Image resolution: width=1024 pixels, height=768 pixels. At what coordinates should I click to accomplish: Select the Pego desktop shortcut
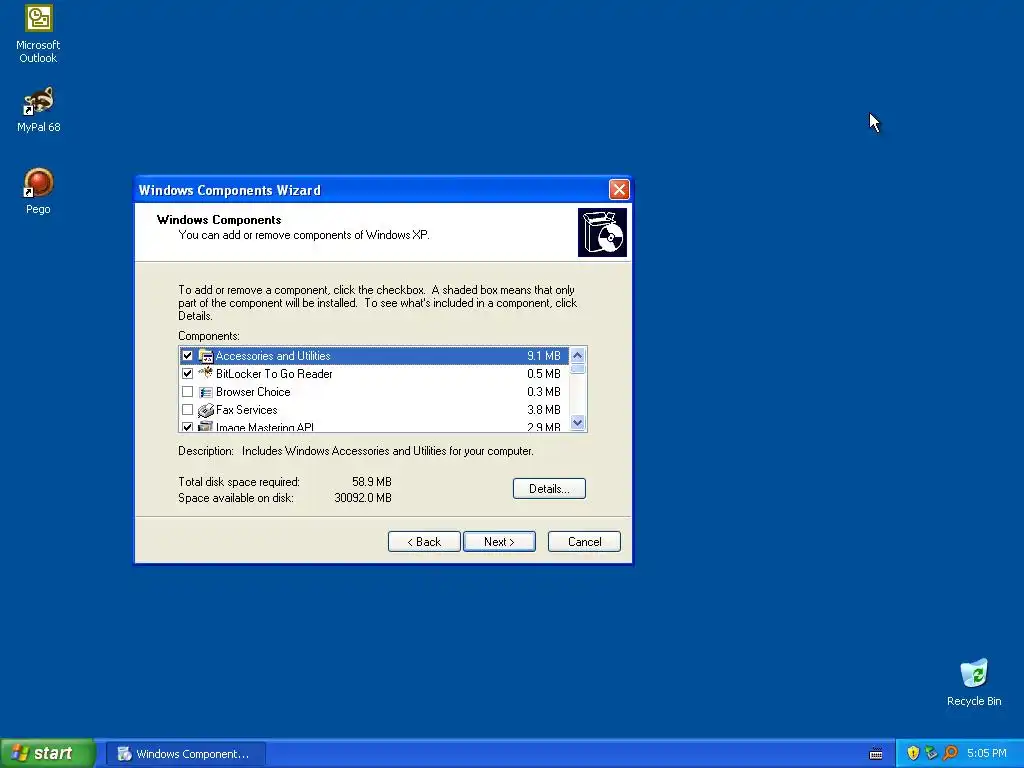(39, 191)
